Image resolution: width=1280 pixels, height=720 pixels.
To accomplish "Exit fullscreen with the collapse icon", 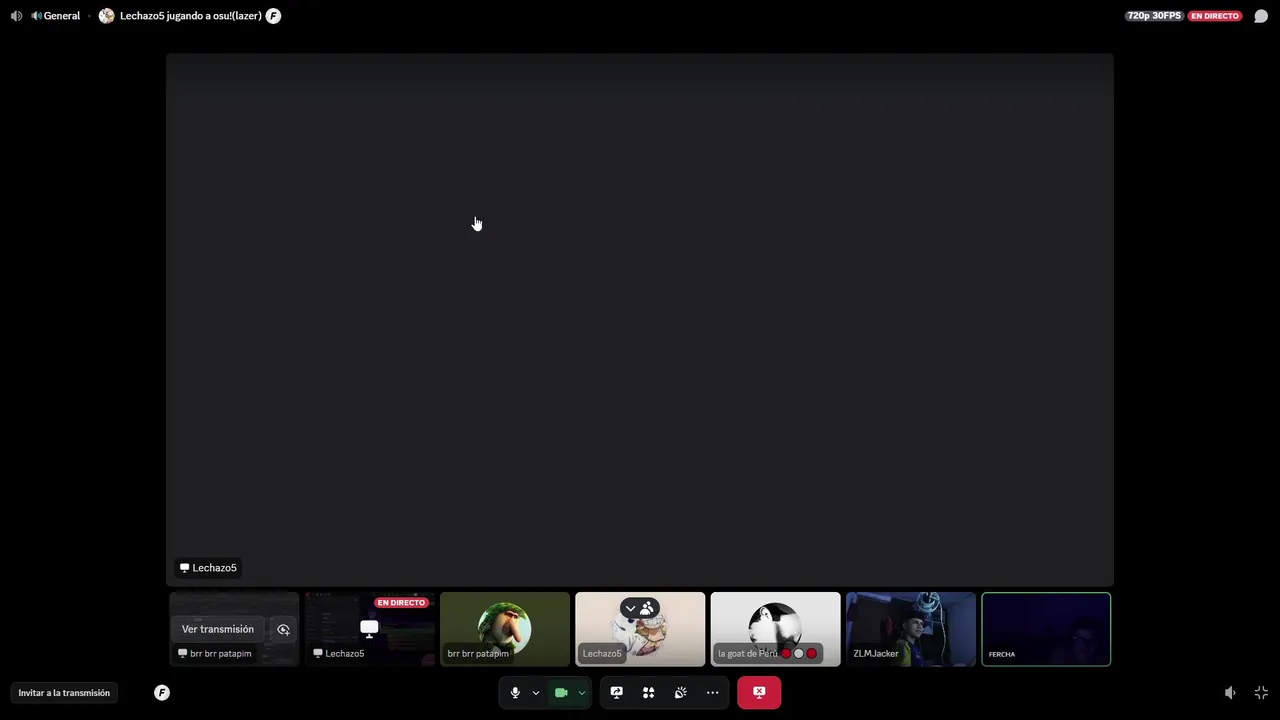I will (1261, 693).
